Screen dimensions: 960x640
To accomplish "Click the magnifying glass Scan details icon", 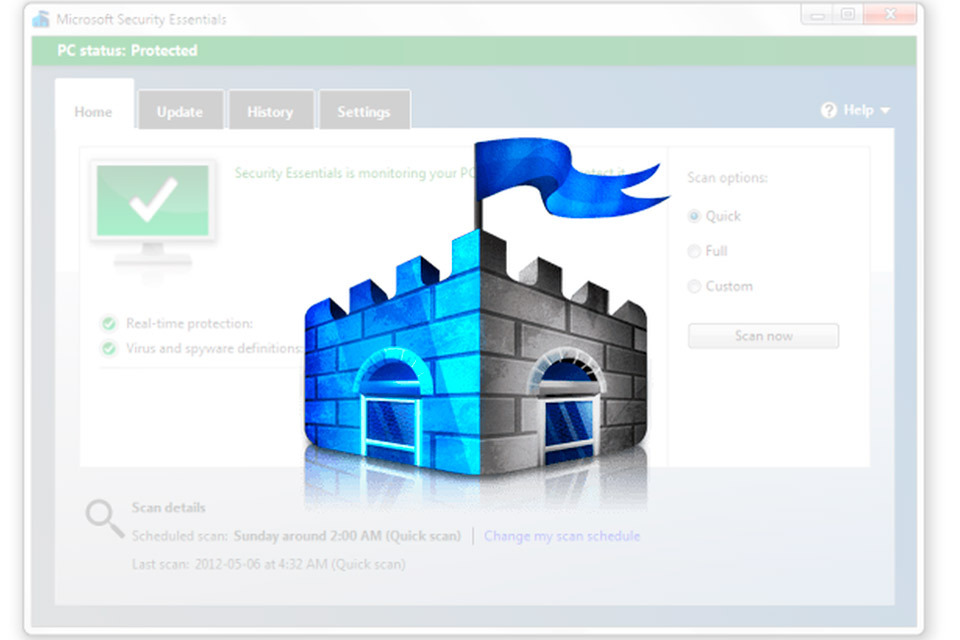I will coord(105,518).
